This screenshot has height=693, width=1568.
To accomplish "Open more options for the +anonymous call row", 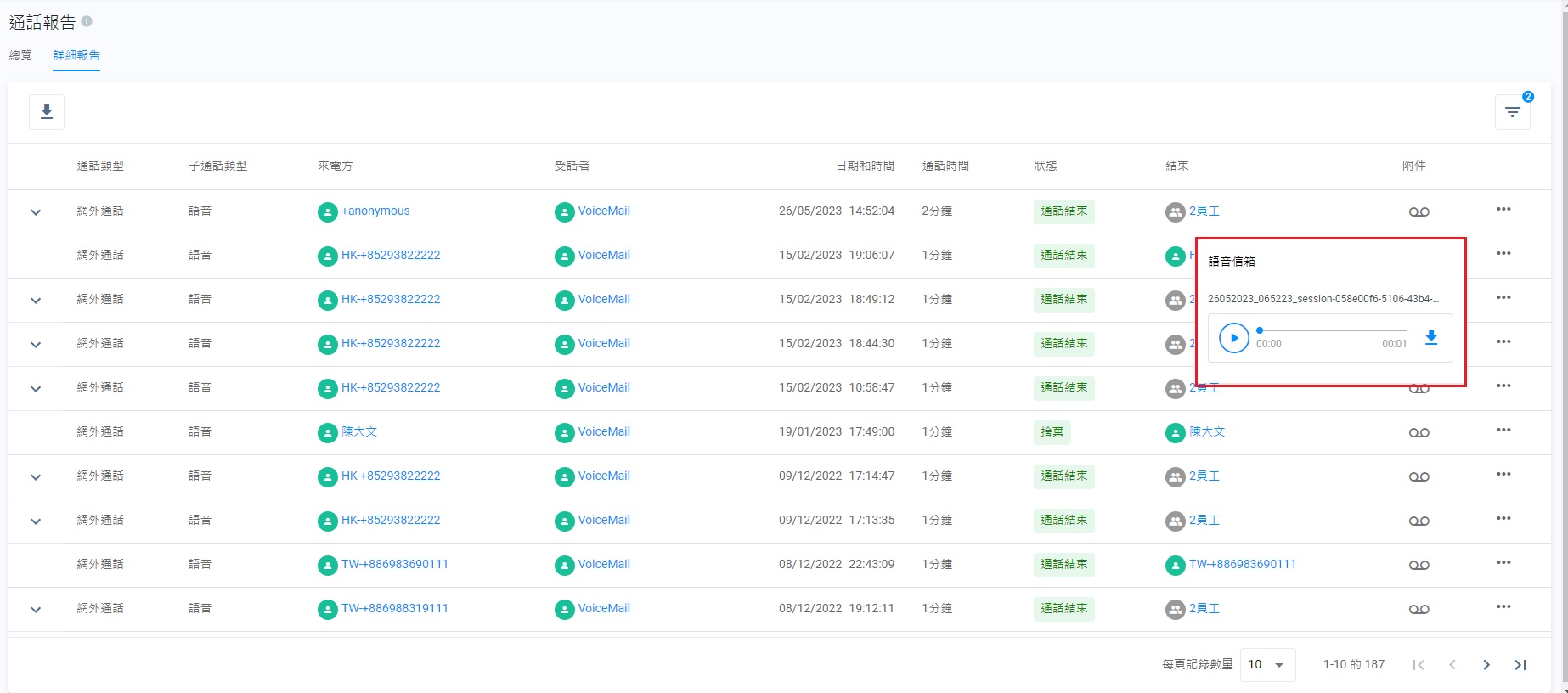I will [1503, 210].
